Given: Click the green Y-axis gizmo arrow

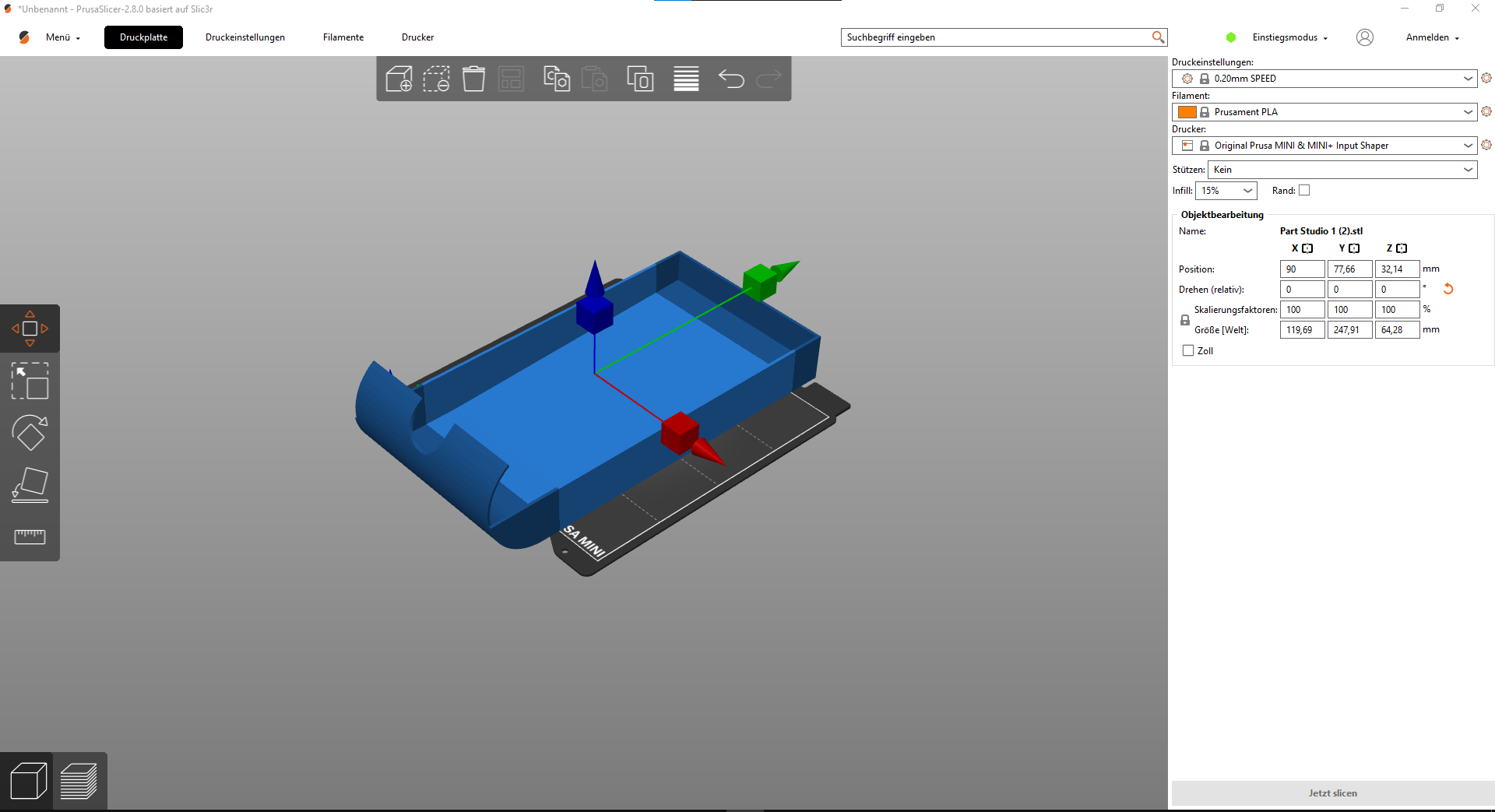Looking at the screenshot, I should click(x=785, y=269).
